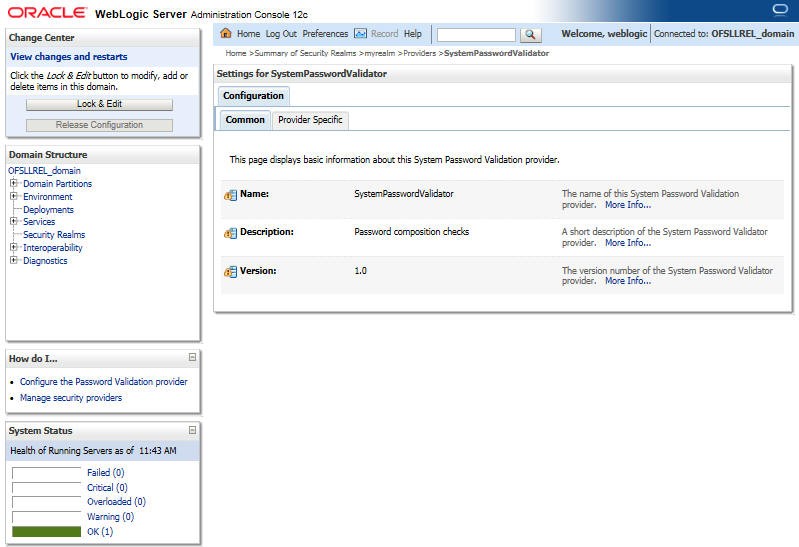Click myrealm in the breadcrumb

(380, 53)
